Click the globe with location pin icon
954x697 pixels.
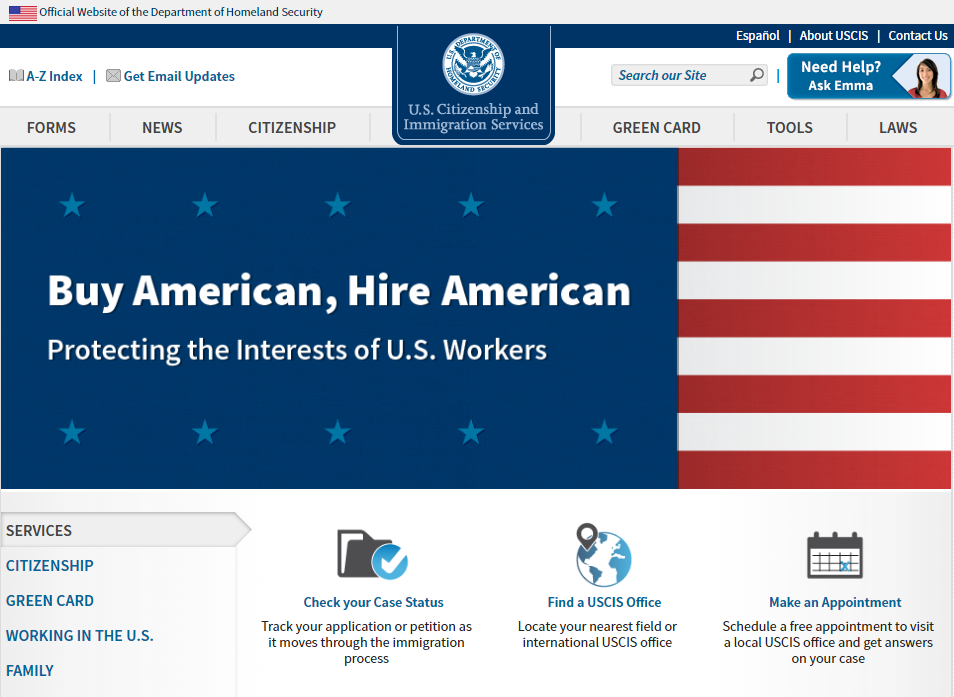click(x=603, y=554)
